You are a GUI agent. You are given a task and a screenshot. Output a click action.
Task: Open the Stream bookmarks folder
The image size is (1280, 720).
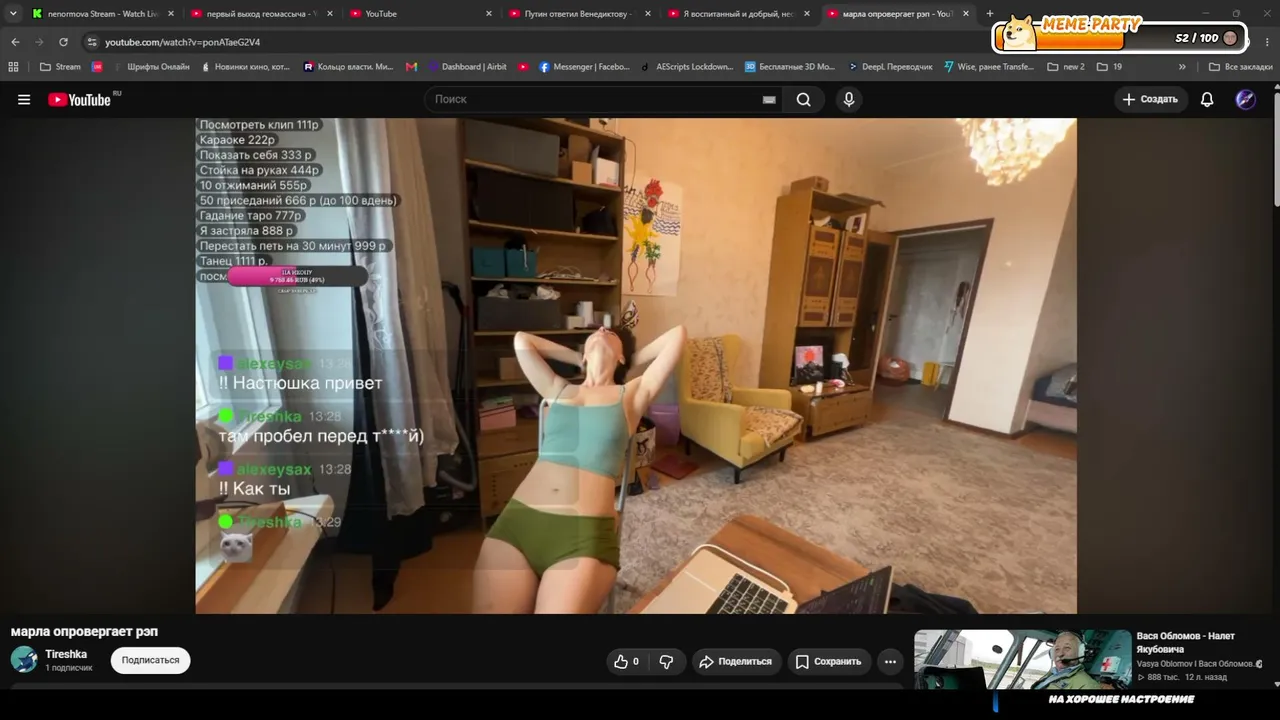pos(60,67)
